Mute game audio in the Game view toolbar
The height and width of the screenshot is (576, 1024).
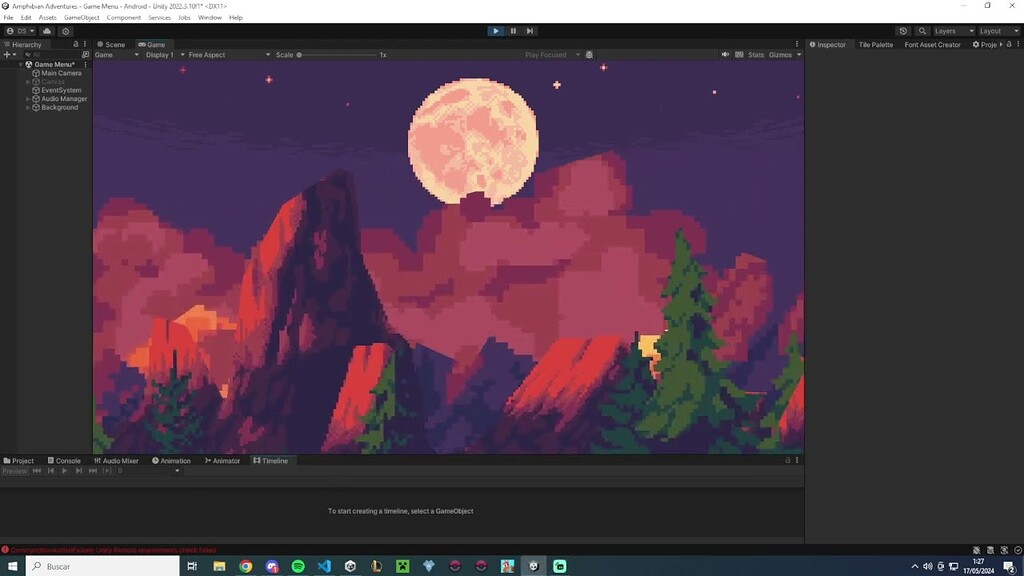[724, 55]
